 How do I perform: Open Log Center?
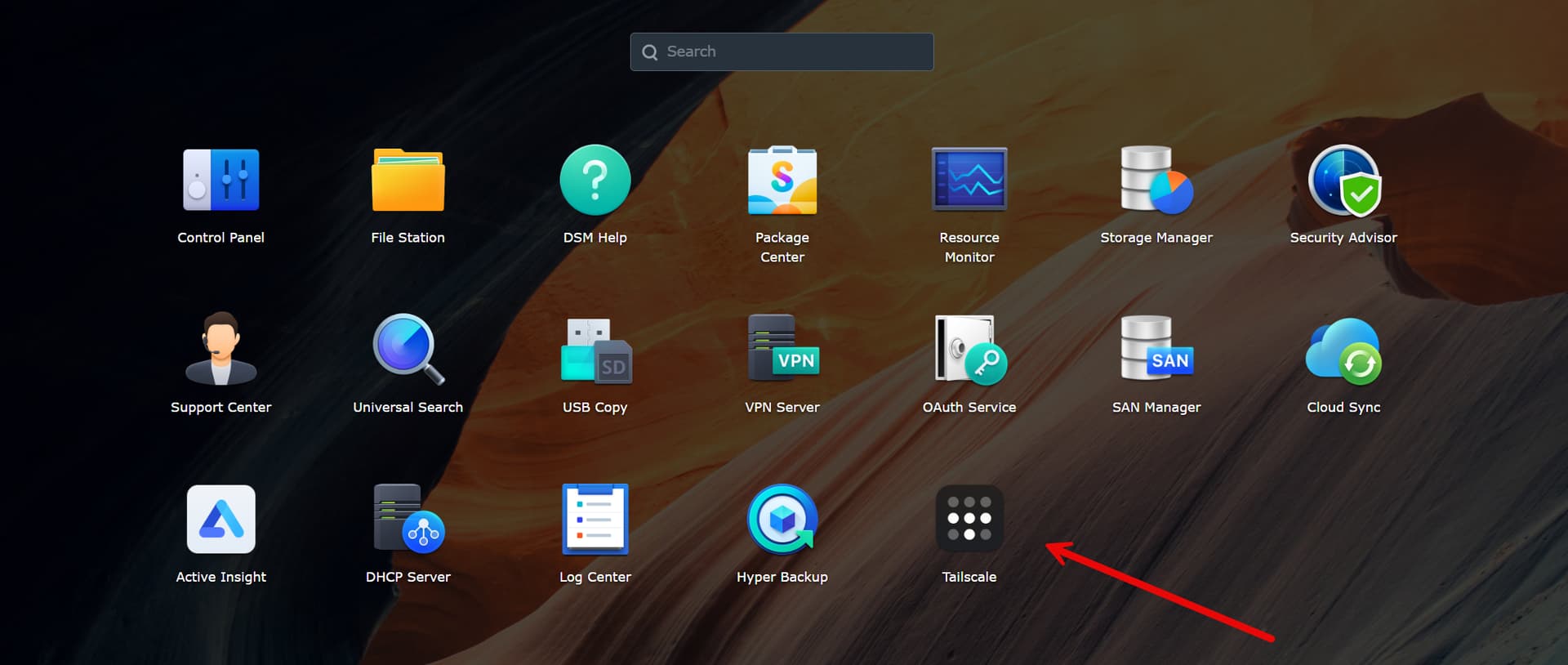(595, 520)
